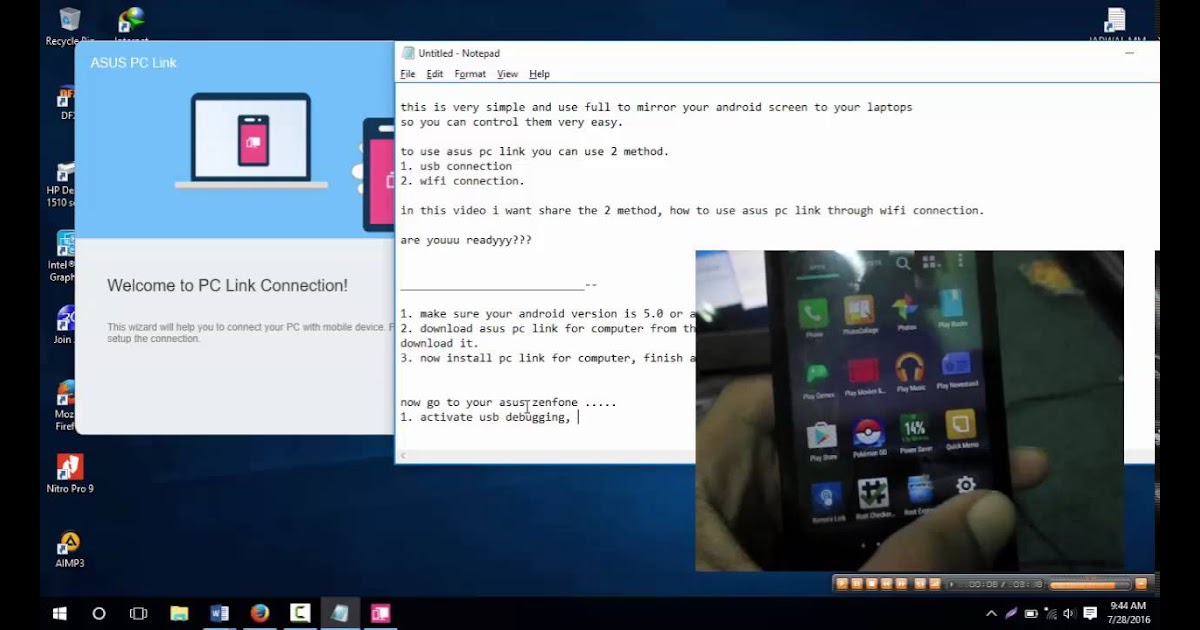Click Previous track in the media player
This screenshot has height=630, width=1200.
click(887, 583)
